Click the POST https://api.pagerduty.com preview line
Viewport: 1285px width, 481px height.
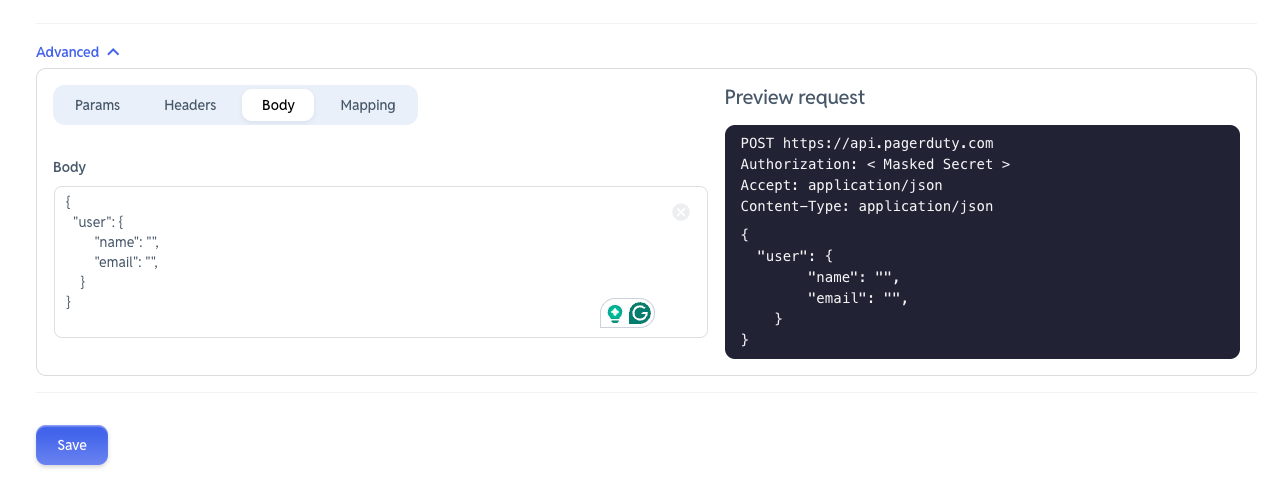point(867,143)
